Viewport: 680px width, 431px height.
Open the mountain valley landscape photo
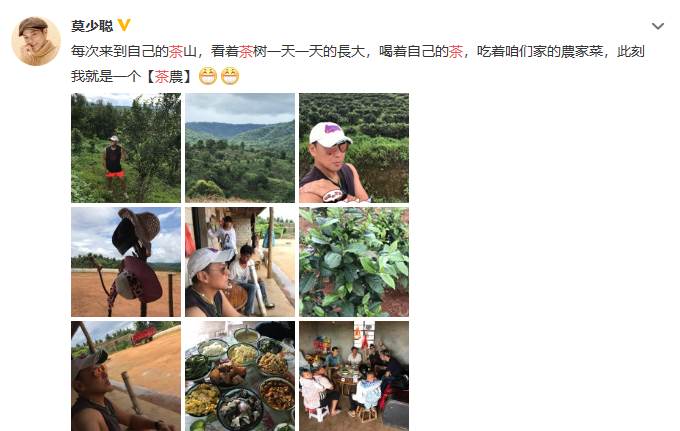(x=240, y=148)
